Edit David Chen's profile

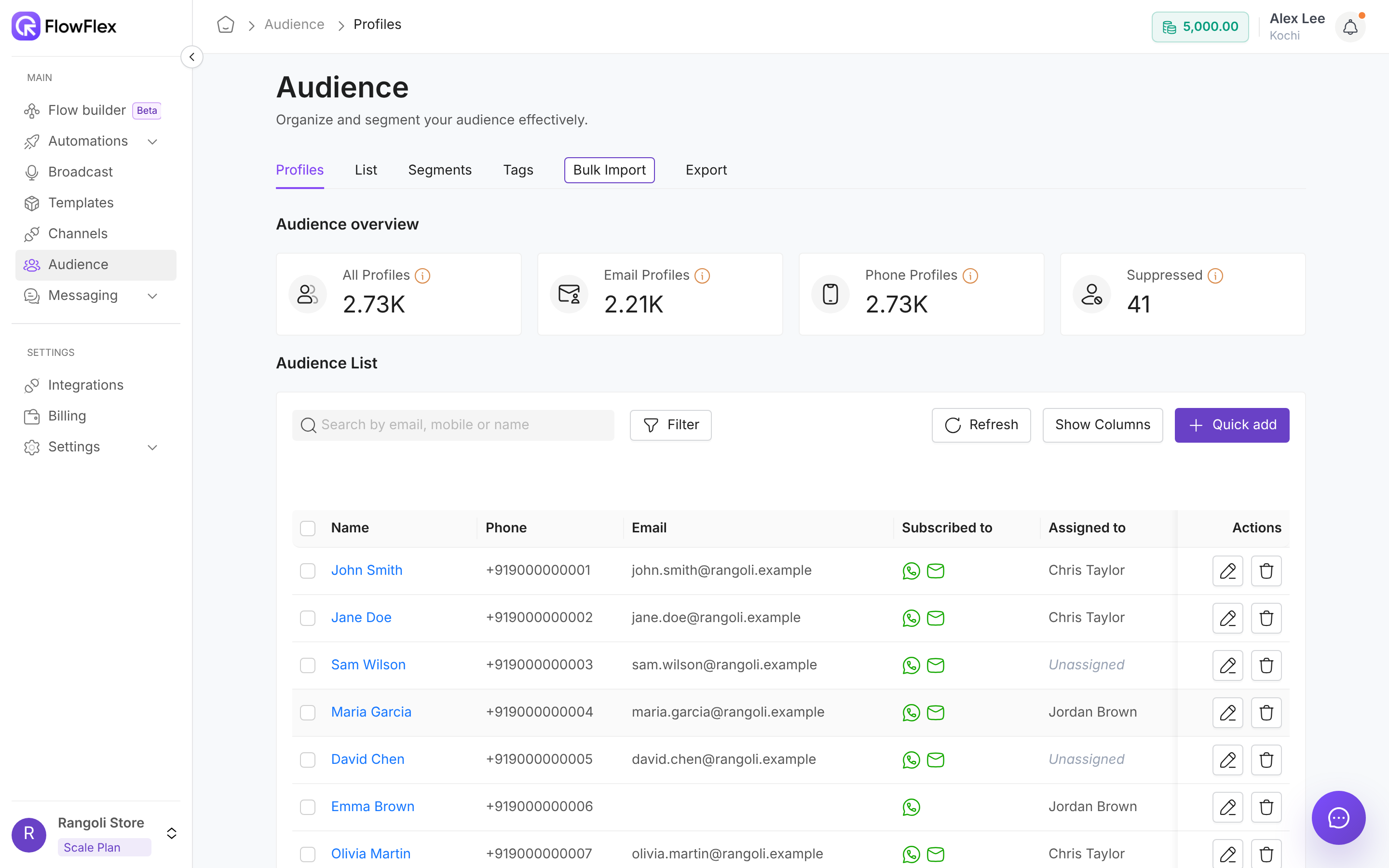[x=1228, y=760]
